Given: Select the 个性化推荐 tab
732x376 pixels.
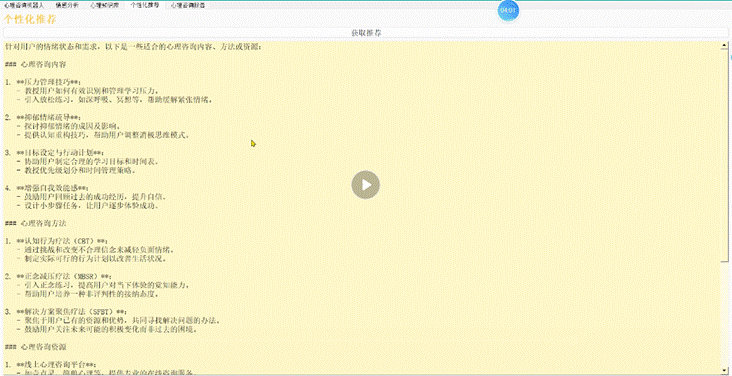Looking at the screenshot, I should 145,6.
